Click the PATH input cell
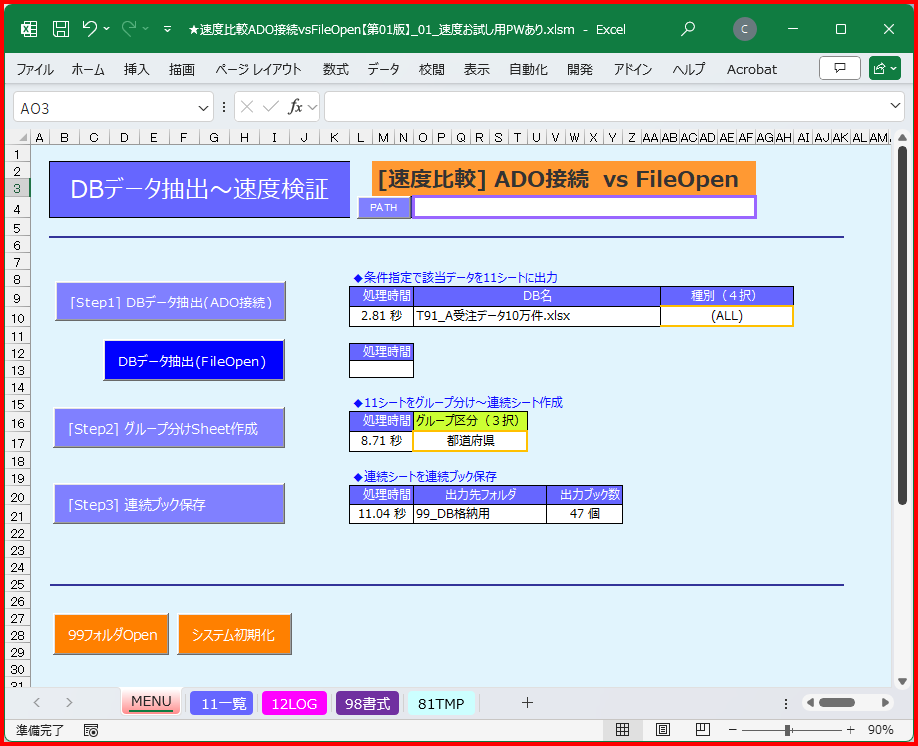Image resolution: width=918 pixels, height=746 pixels. (x=584, y=207)
